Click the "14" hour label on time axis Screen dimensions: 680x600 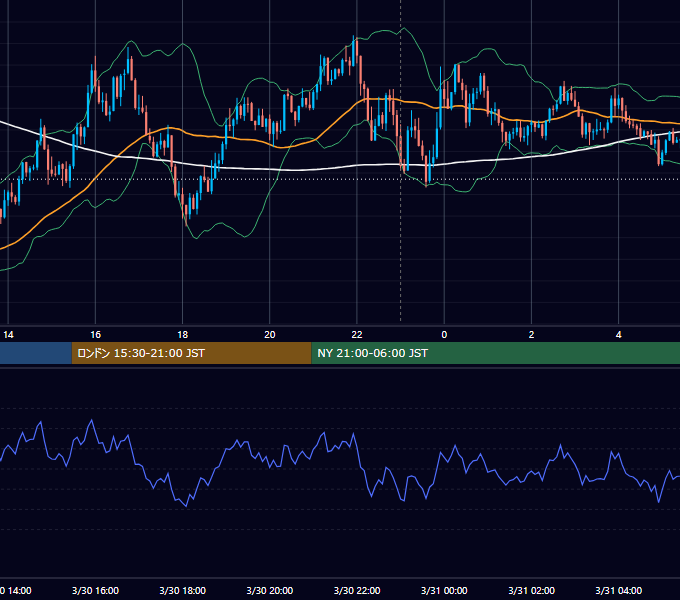(x=8, y=335)
